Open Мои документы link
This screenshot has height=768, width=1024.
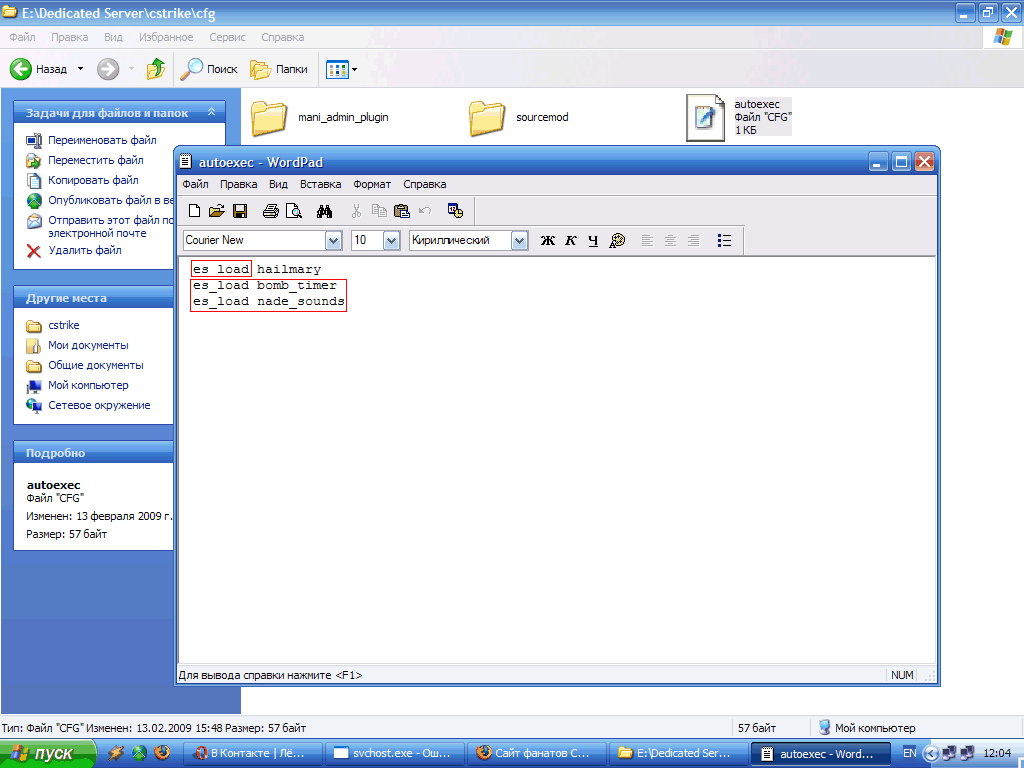tap(88, 345)
